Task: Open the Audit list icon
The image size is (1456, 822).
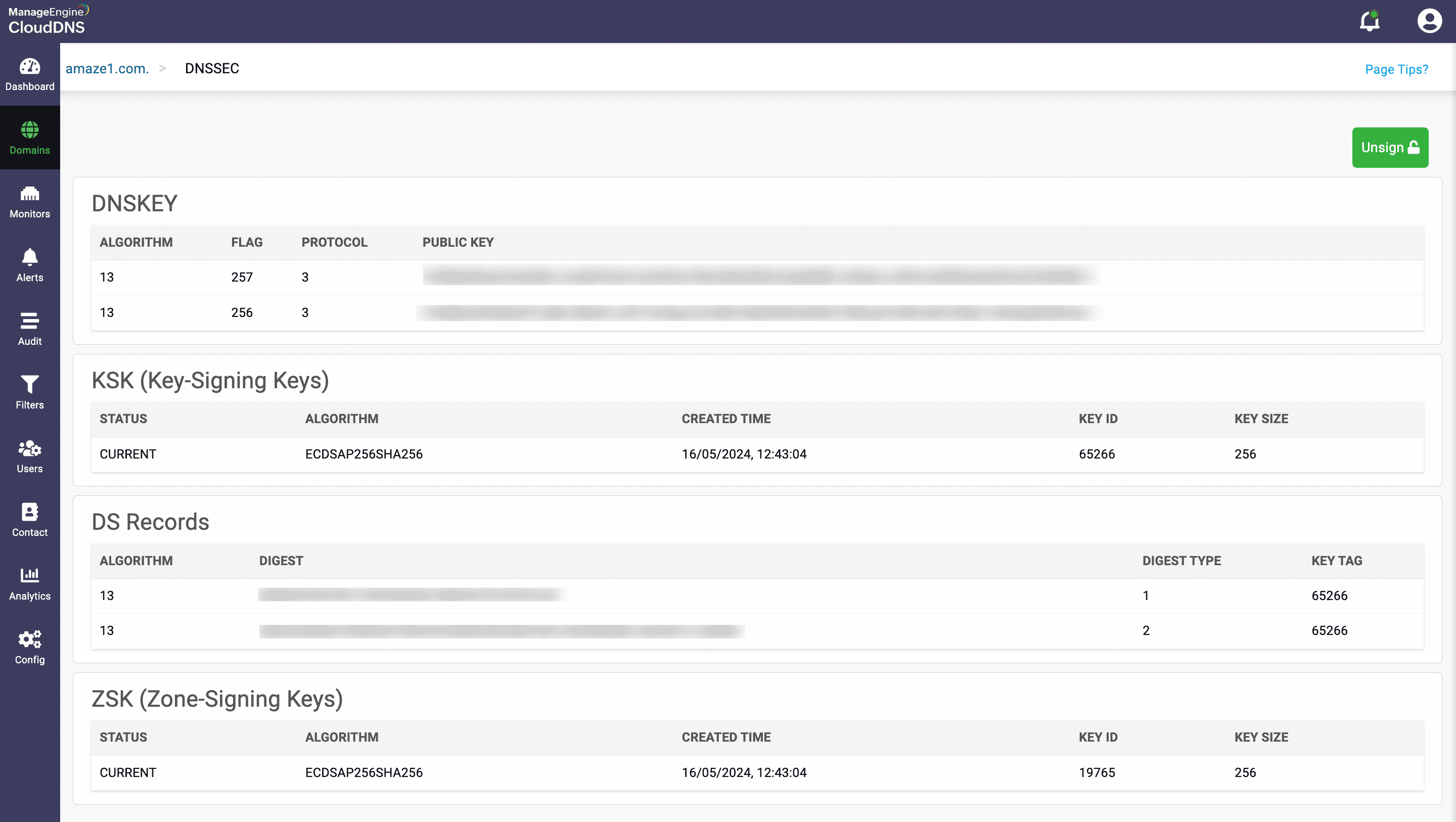Action: 29,321
